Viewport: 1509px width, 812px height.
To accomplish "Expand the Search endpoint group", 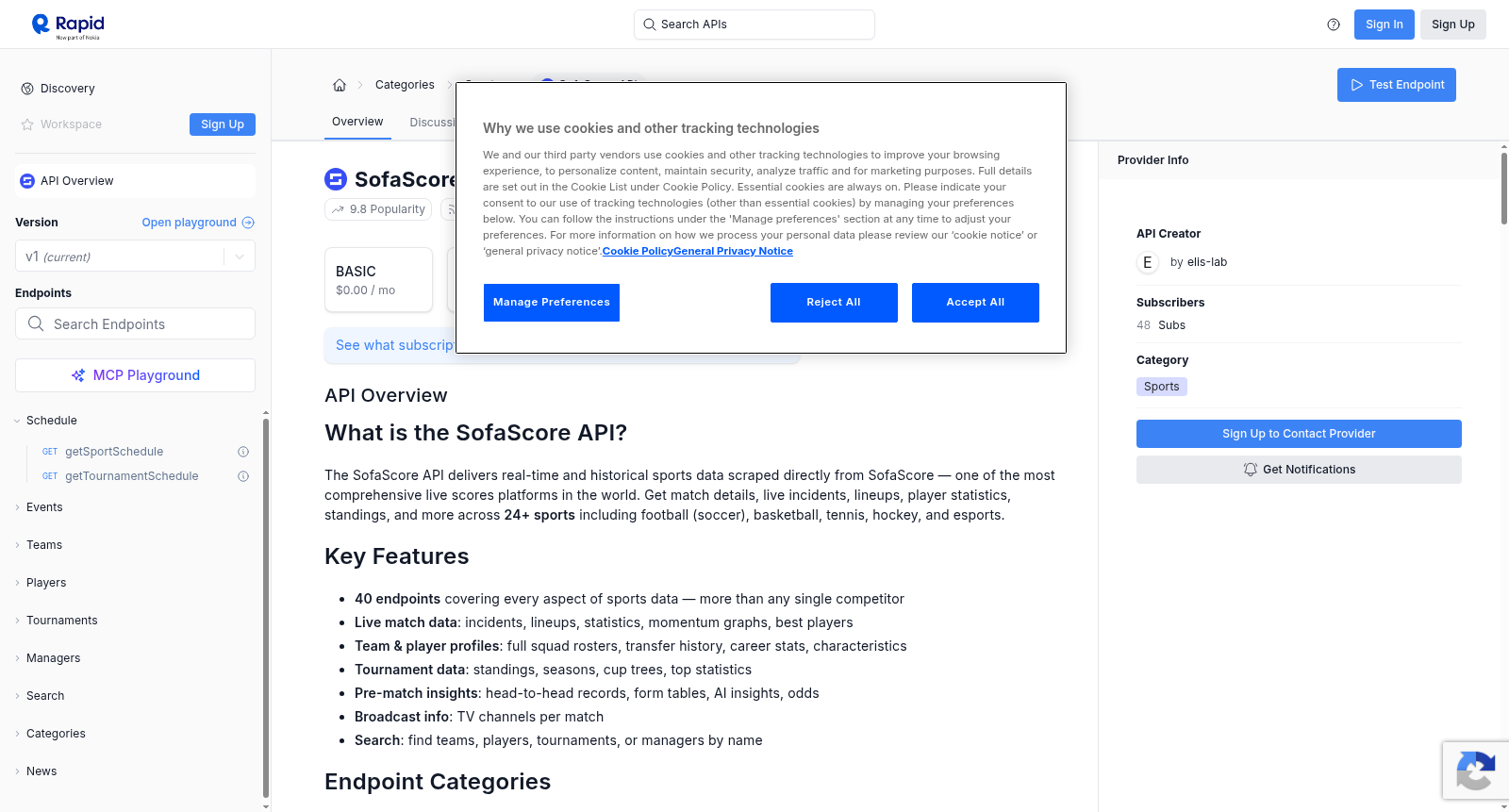I will 18,696.
